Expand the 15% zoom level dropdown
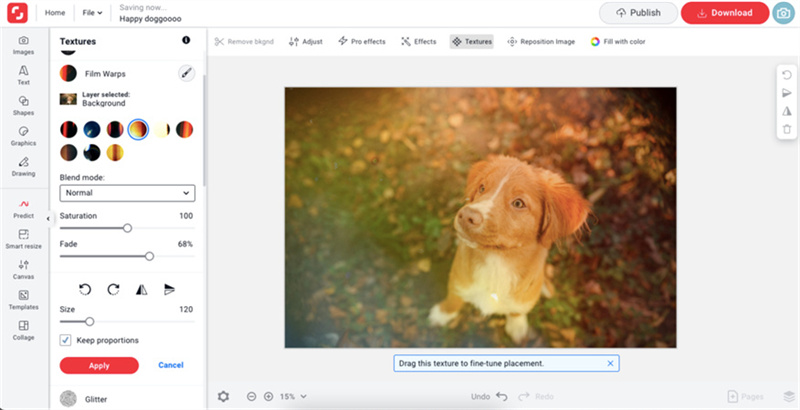This screenshot has width=800, height=410. coord(293,396)
